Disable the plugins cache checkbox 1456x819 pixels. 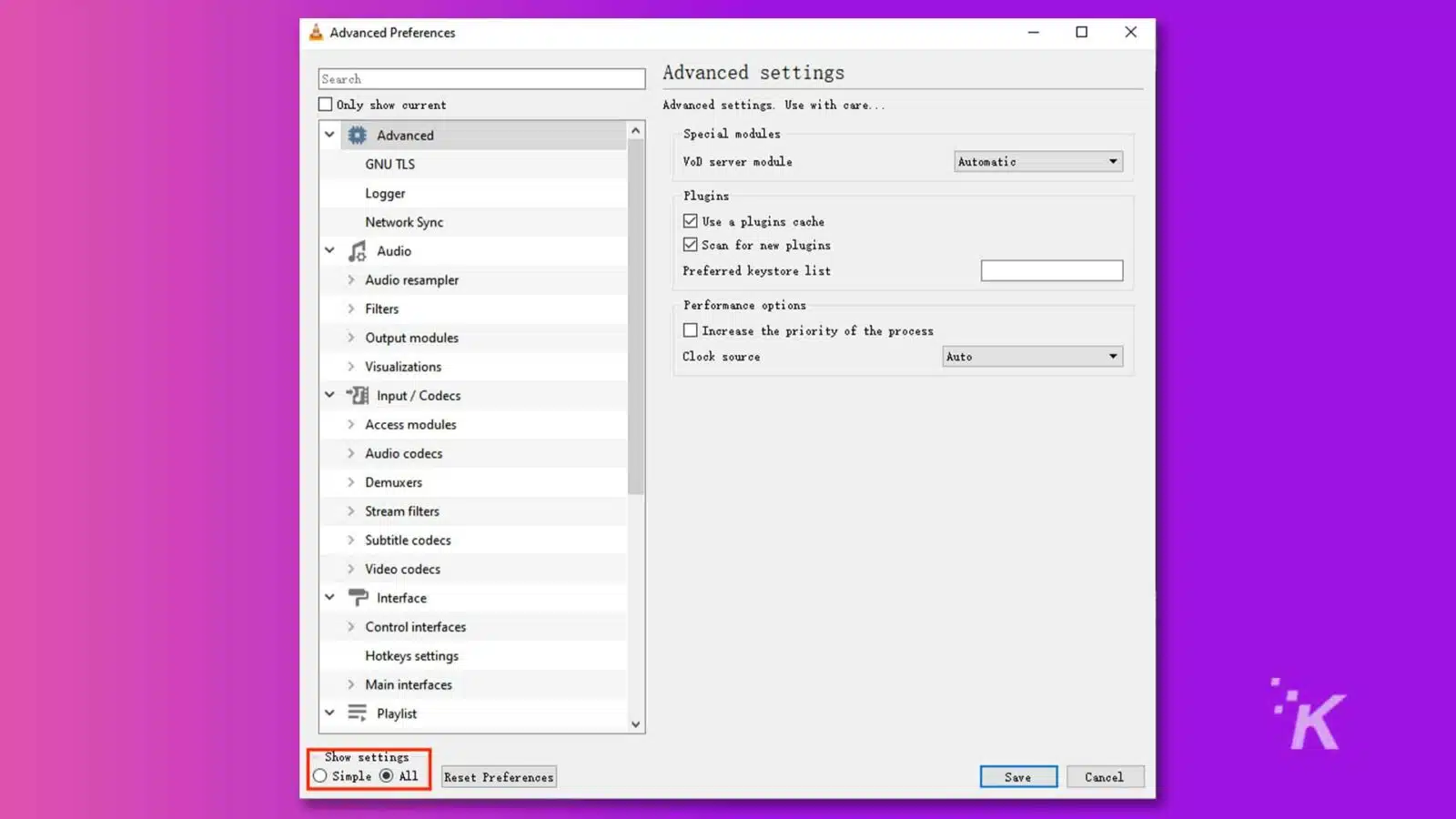(690, 220)
